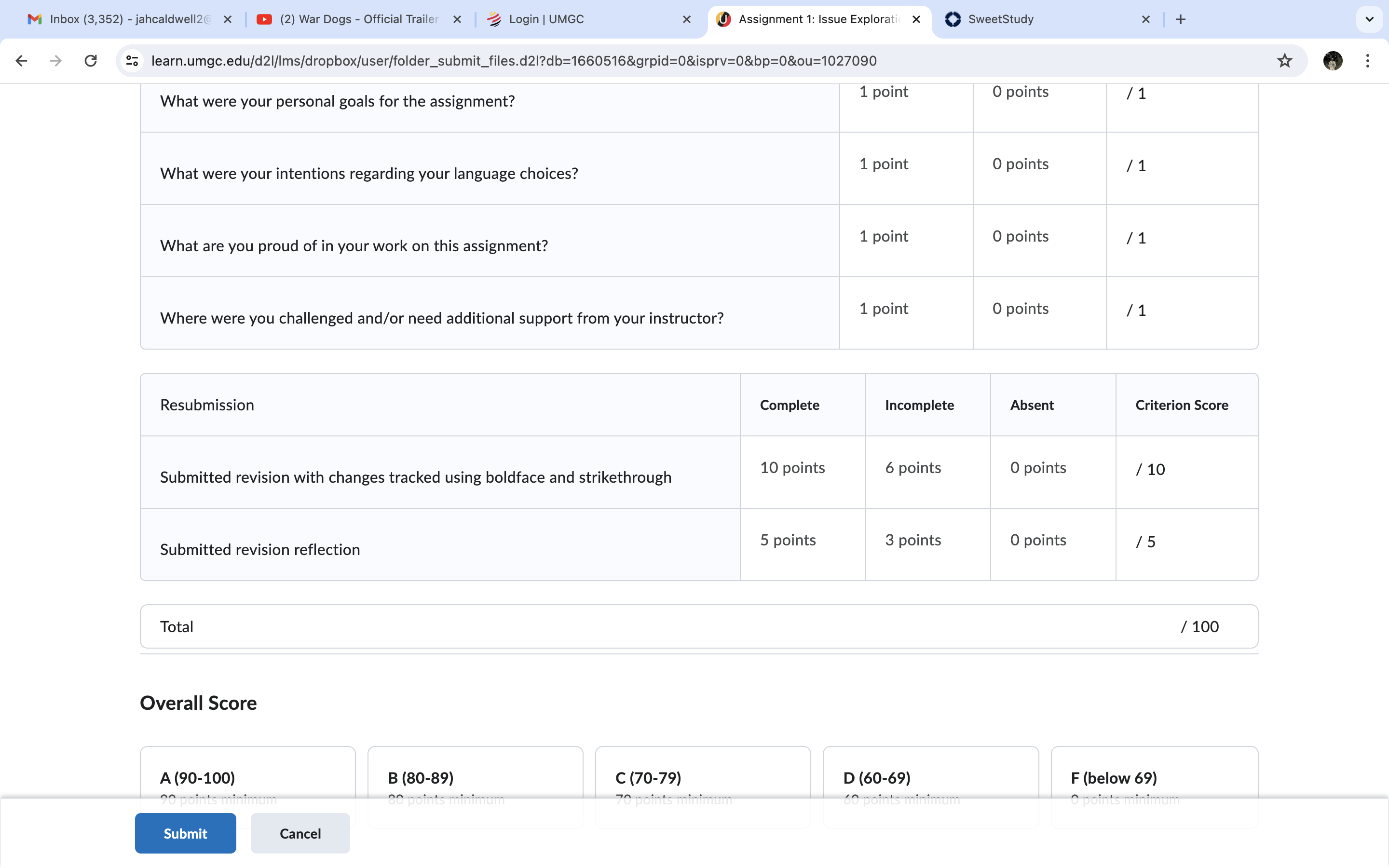This screenshot has width=1389, height=868.
Task: Close the SweetStudy tab
Action: click(x=1145, y=19)
